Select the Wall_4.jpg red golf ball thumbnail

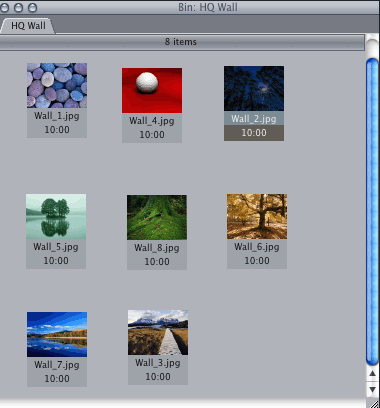(x=152, y=90)
